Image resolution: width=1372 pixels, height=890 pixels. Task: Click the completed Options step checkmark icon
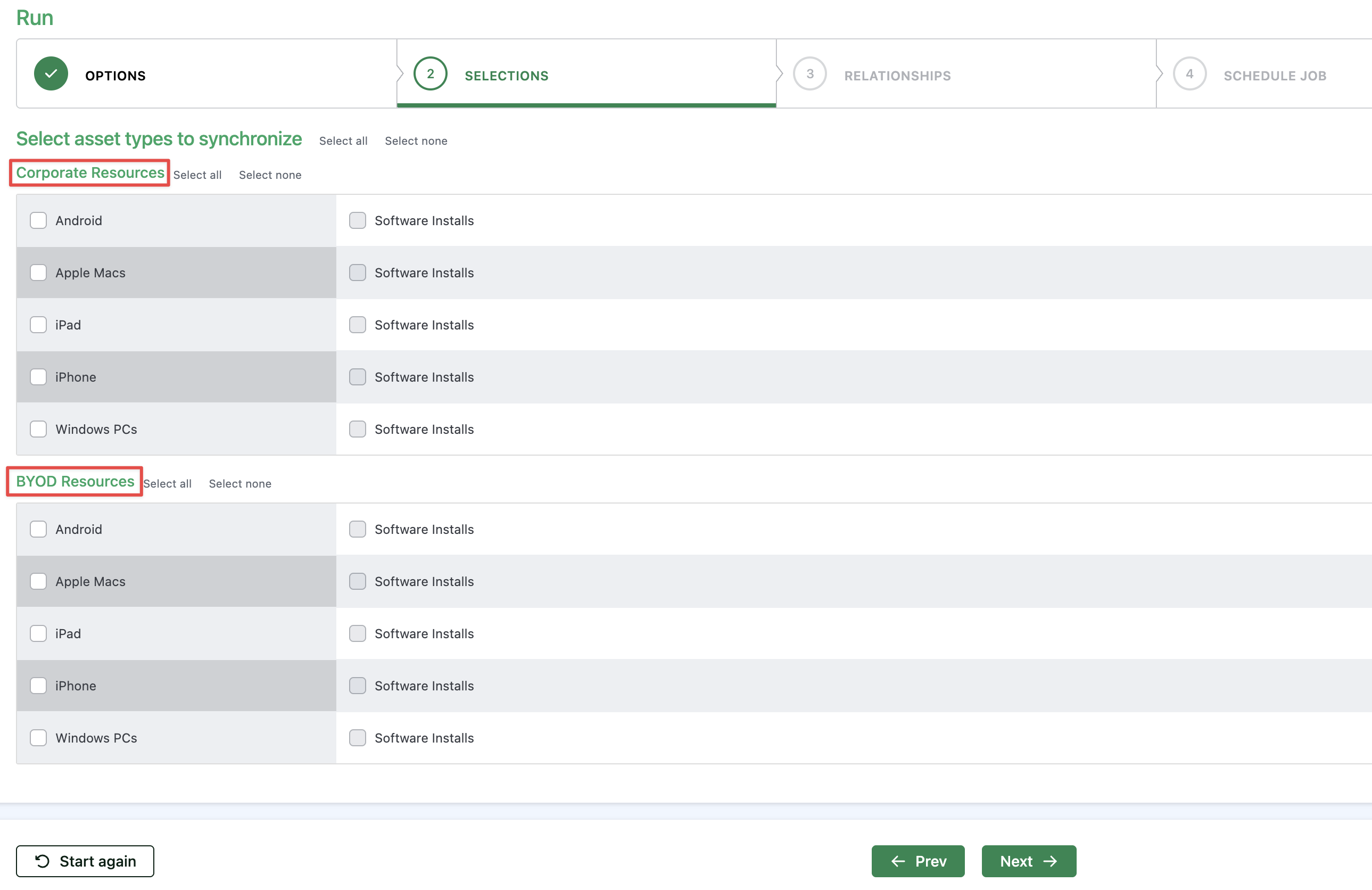(51, 74)
